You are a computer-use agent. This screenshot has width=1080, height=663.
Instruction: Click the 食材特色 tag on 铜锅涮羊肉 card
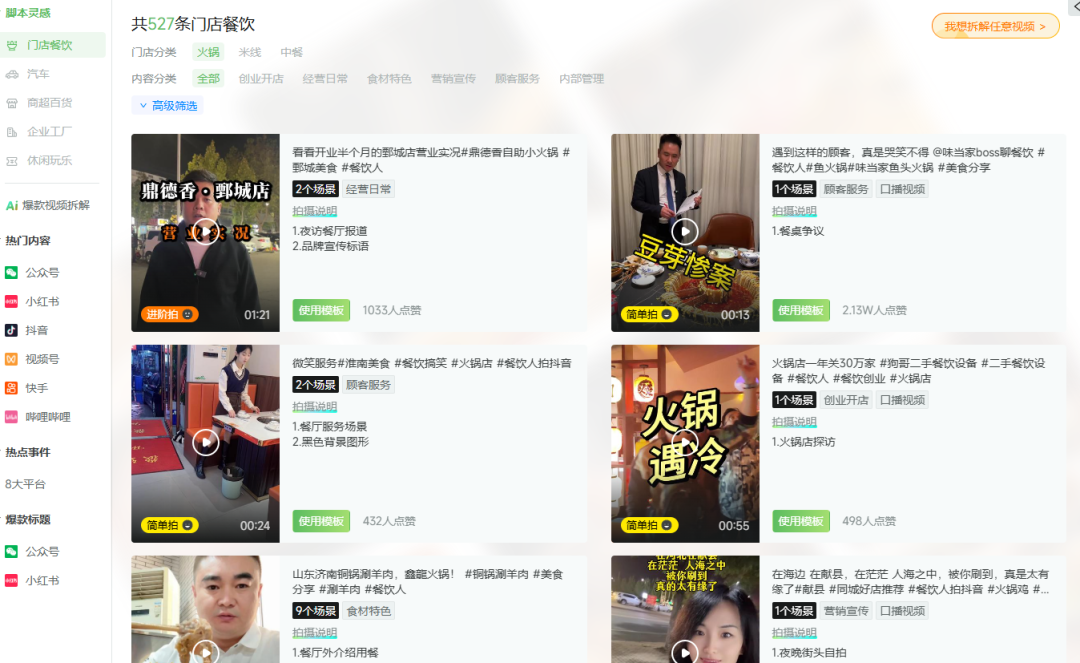pyautogui.click(x=368, y=611)
